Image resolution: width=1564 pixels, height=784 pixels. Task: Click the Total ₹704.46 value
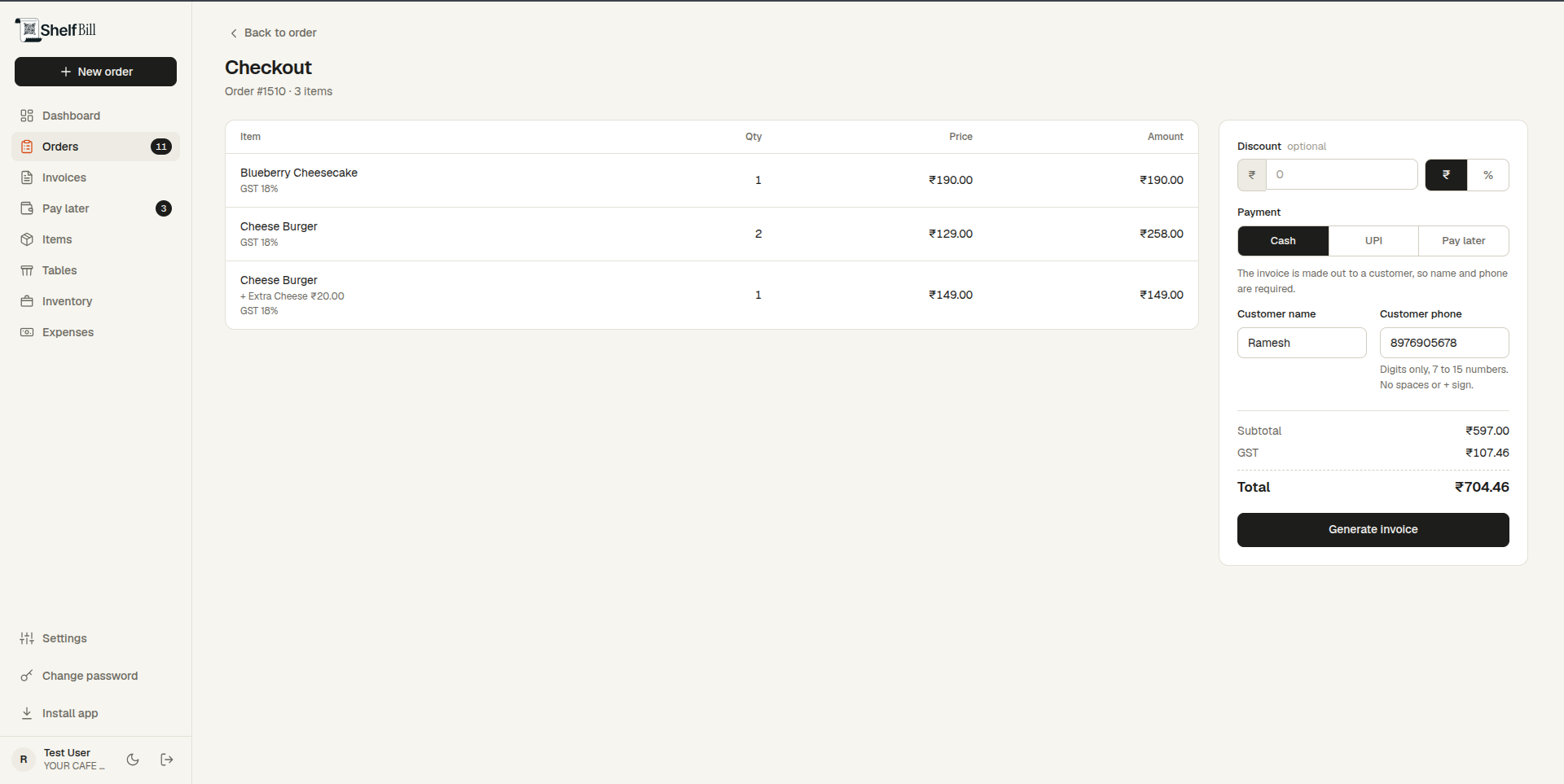click(x=1482, y=487)
